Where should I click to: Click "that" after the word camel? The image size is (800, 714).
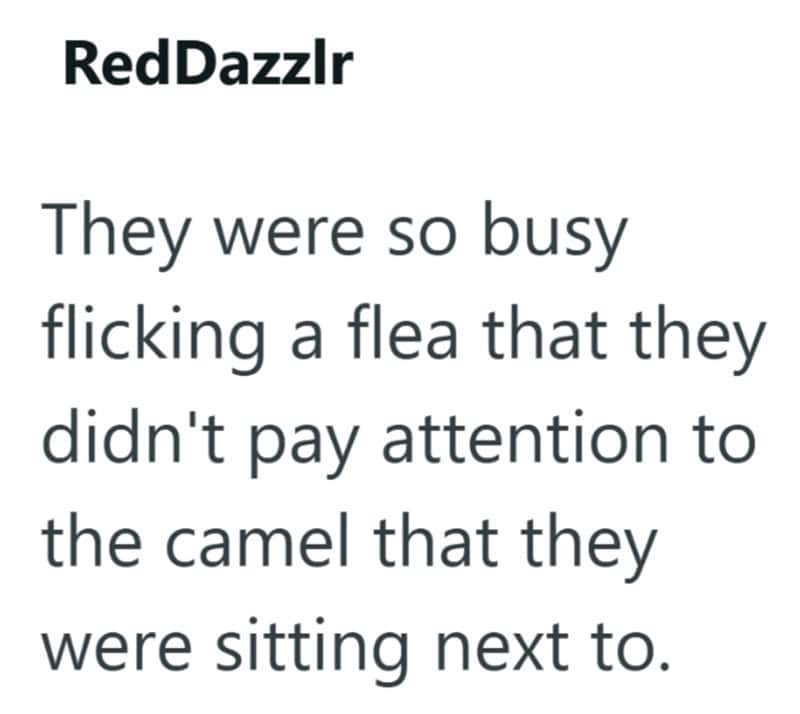435,540
